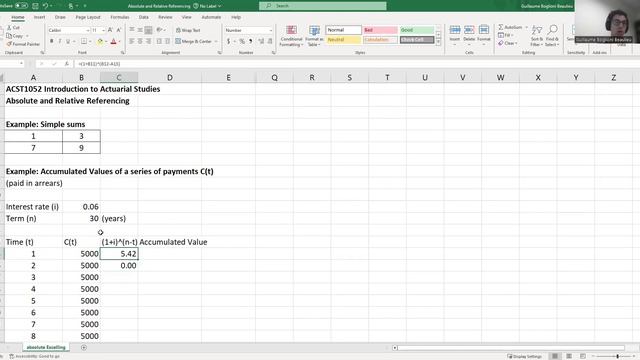Select the absolute sheet tab at bottom
The image size is (640, 360).
[46, 347]
